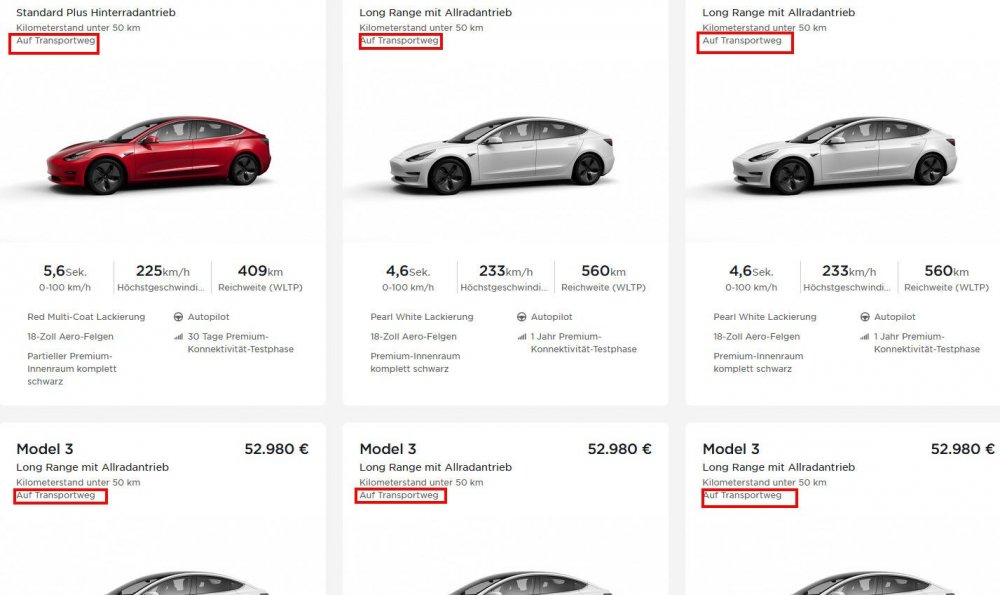1000x595 pixels.
Task: Select the 4,6 Sek. acceleration spec on middle card
Action: point(410,276)
